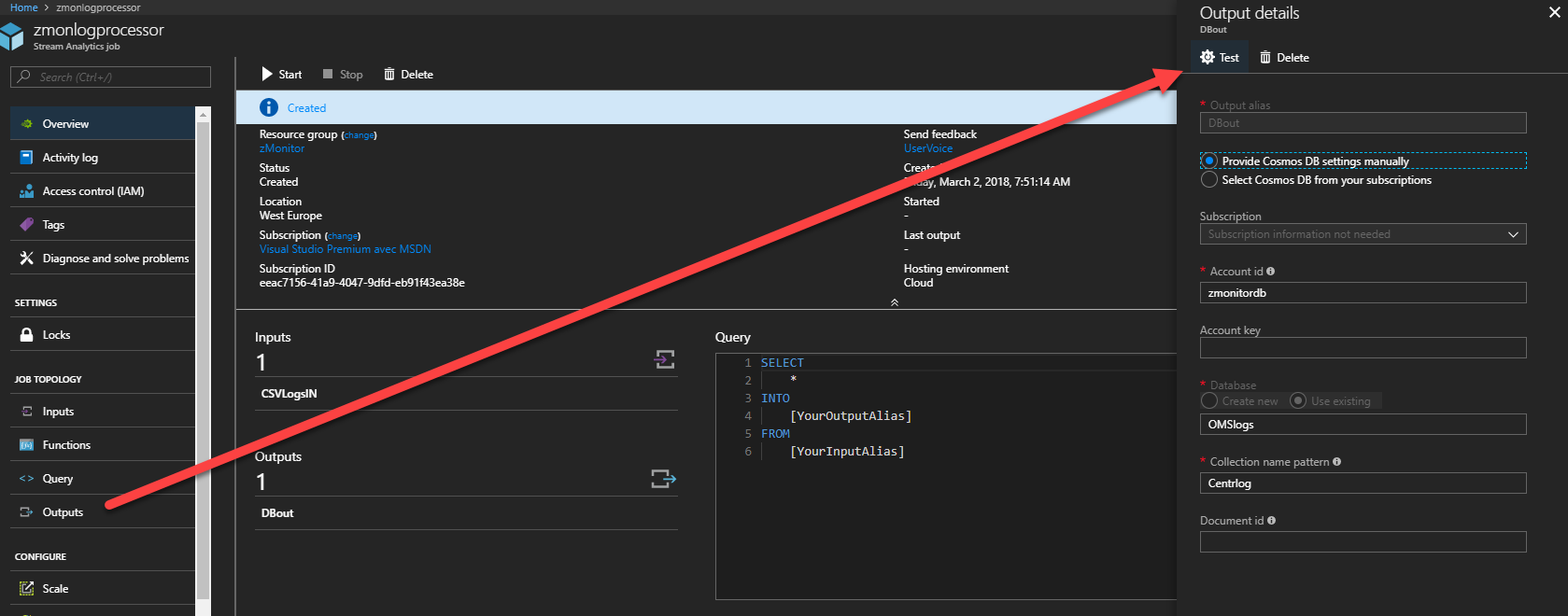
Task: Open the zMonitor resource group link
Action: 282,148
